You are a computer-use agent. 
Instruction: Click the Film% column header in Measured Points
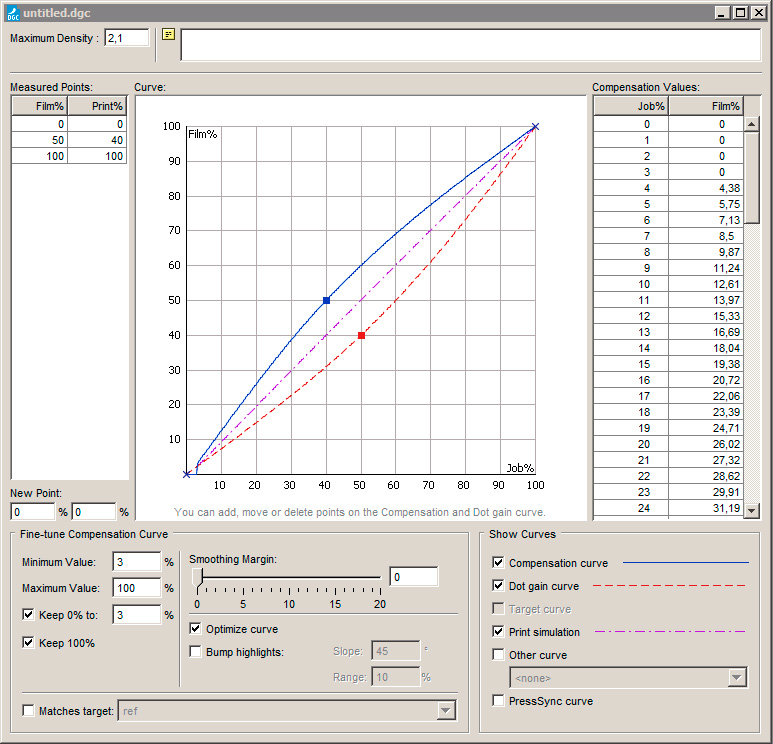click(x=40, y=106)
